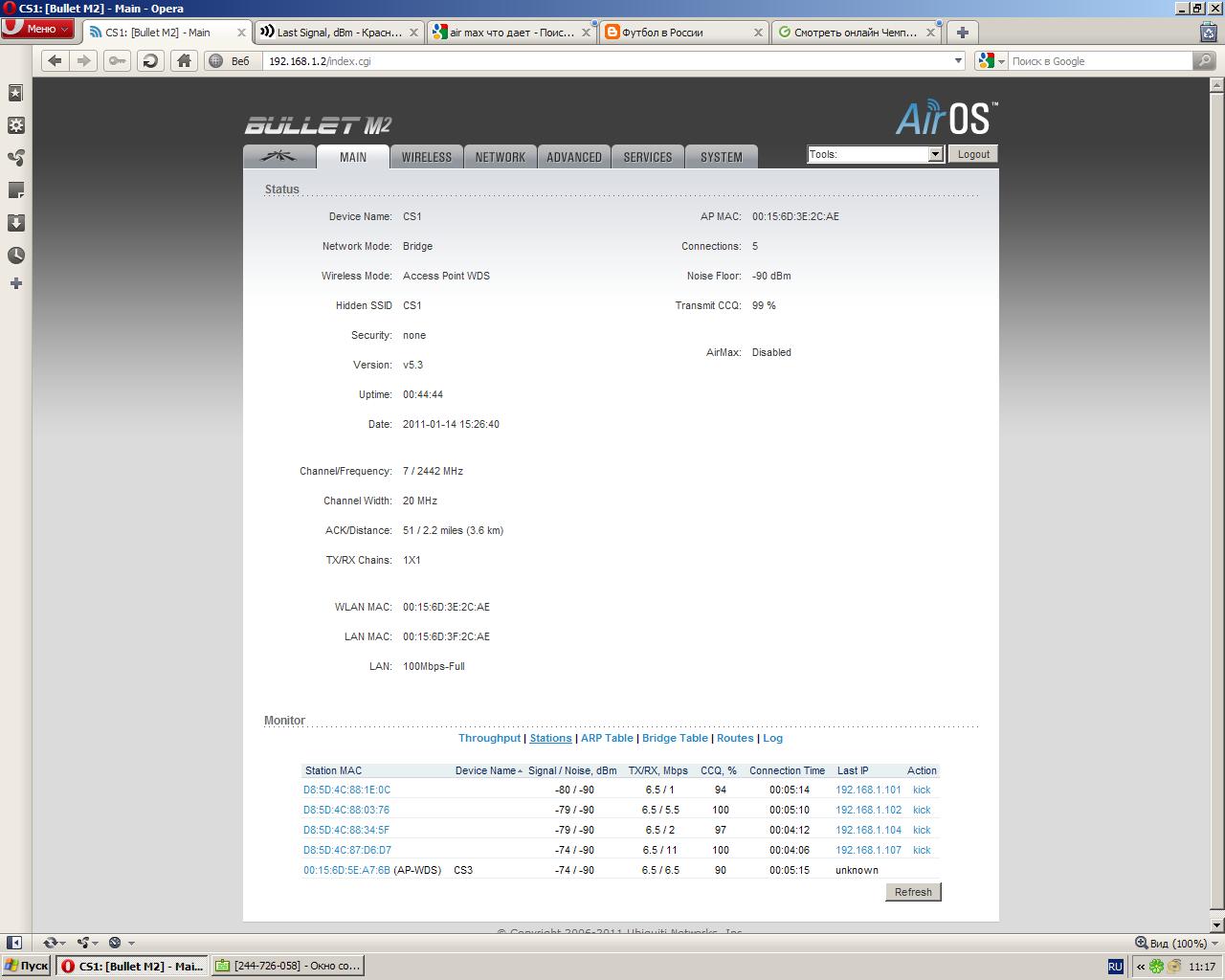Viewport: 1225px width, 980px height.
Task: Open the WIRELESS settings tab
Action: (427, 157)
